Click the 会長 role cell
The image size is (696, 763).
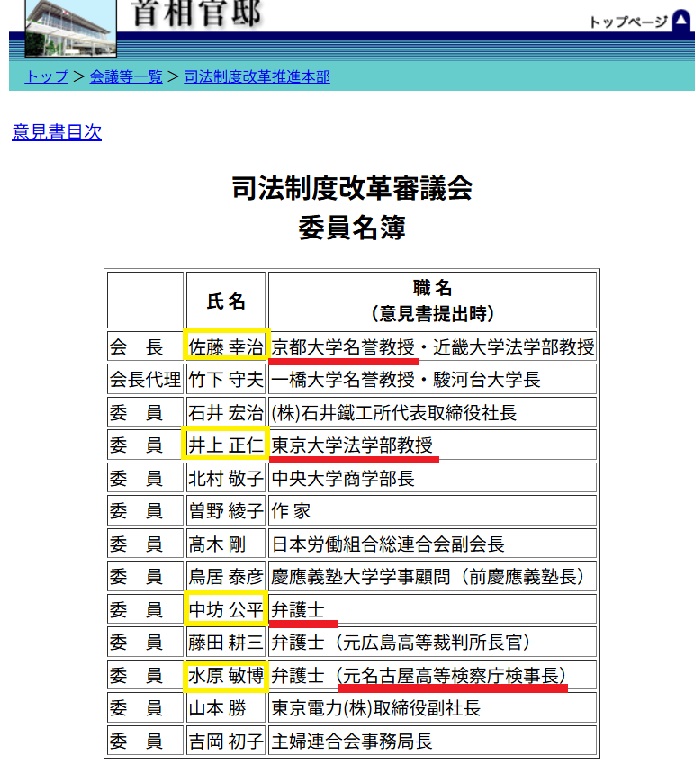pos(146,346)
